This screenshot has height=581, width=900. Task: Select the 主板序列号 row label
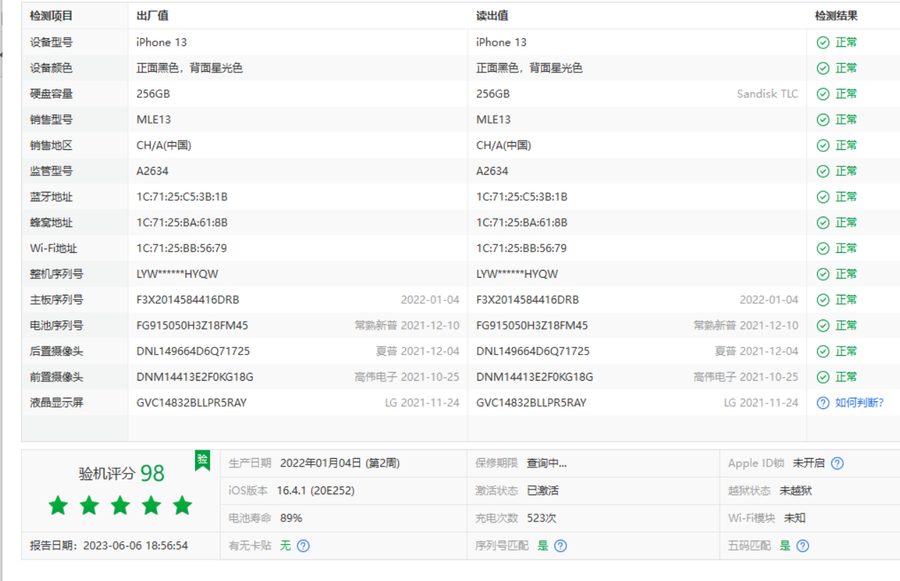56,300
